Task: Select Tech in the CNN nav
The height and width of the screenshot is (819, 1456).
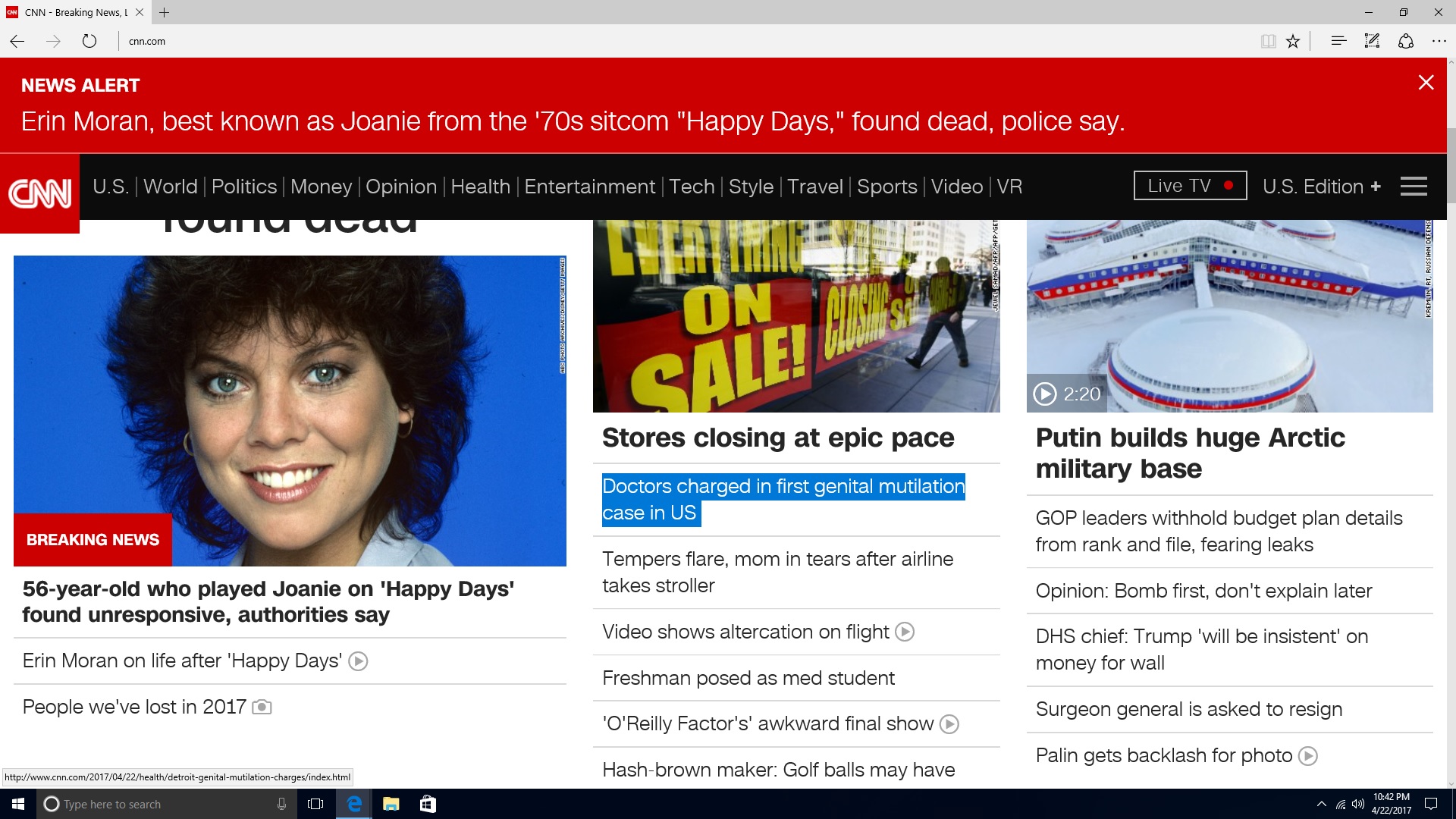Action: (692, 187)
